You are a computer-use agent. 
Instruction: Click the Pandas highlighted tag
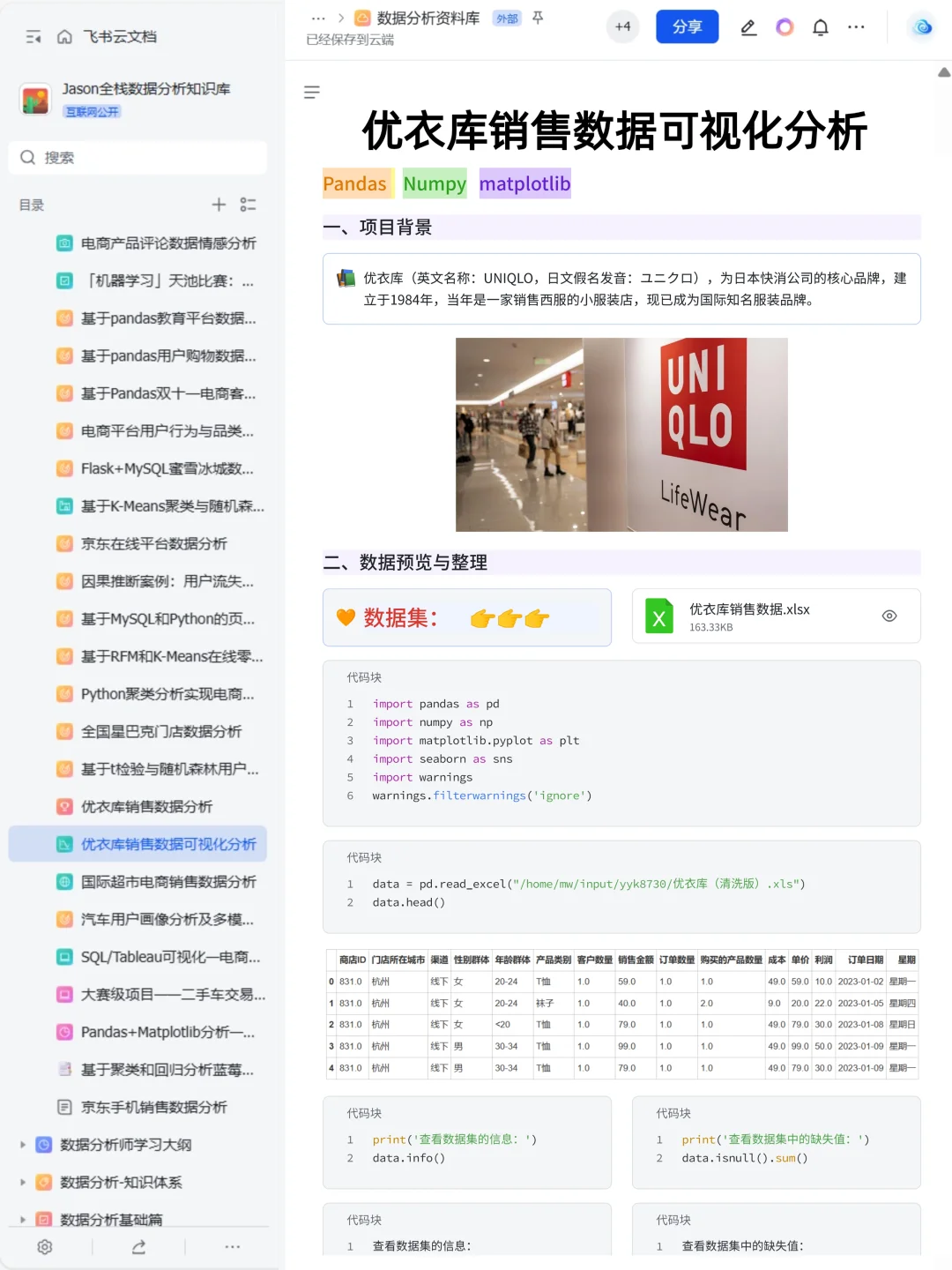click(x=354, y=183)
